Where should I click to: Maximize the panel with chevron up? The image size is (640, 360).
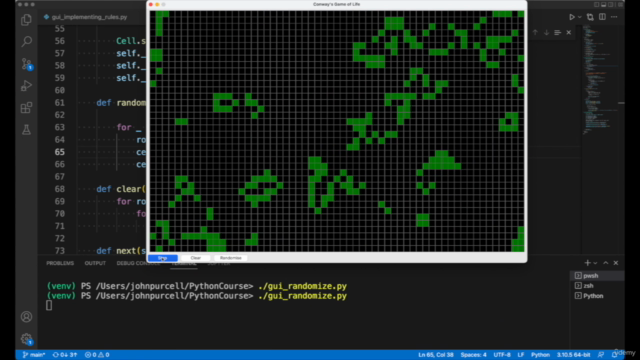[x=606, y=263]
